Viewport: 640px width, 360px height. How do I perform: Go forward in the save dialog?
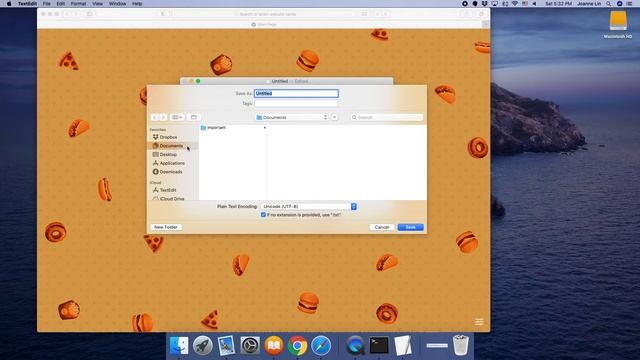[x=163, y=117]
